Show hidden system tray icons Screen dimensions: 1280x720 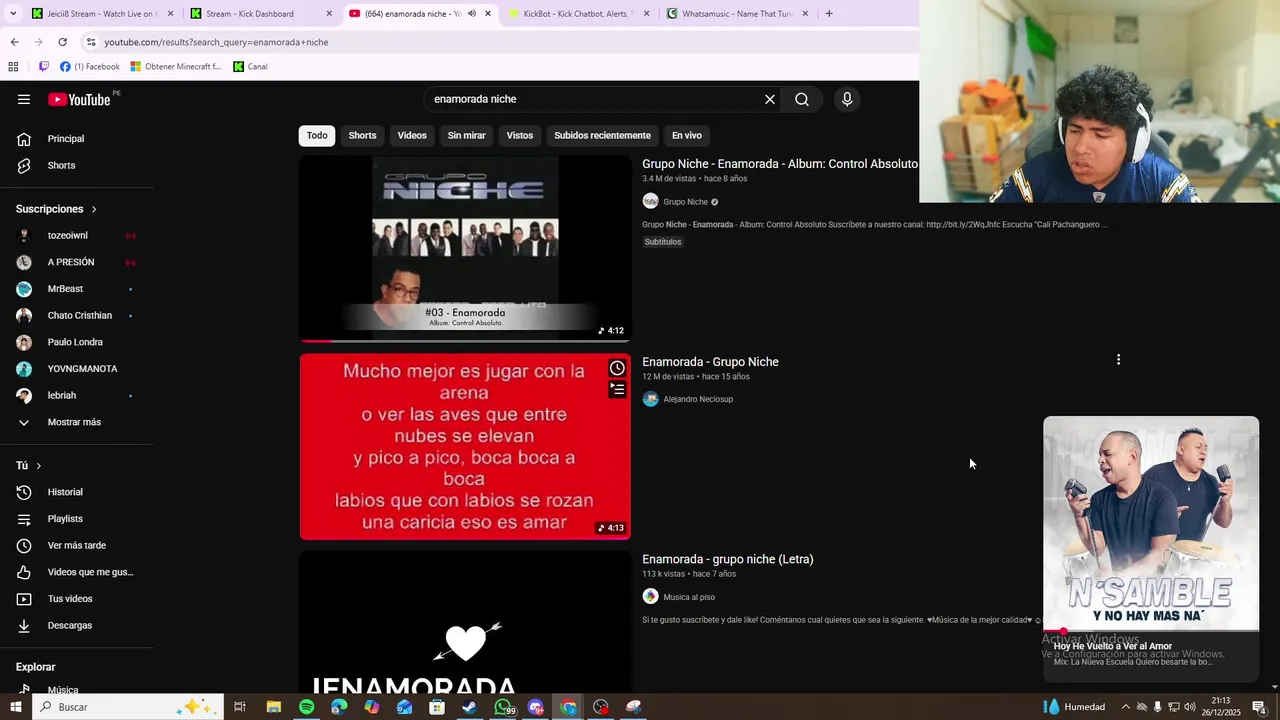[1125, 707]
